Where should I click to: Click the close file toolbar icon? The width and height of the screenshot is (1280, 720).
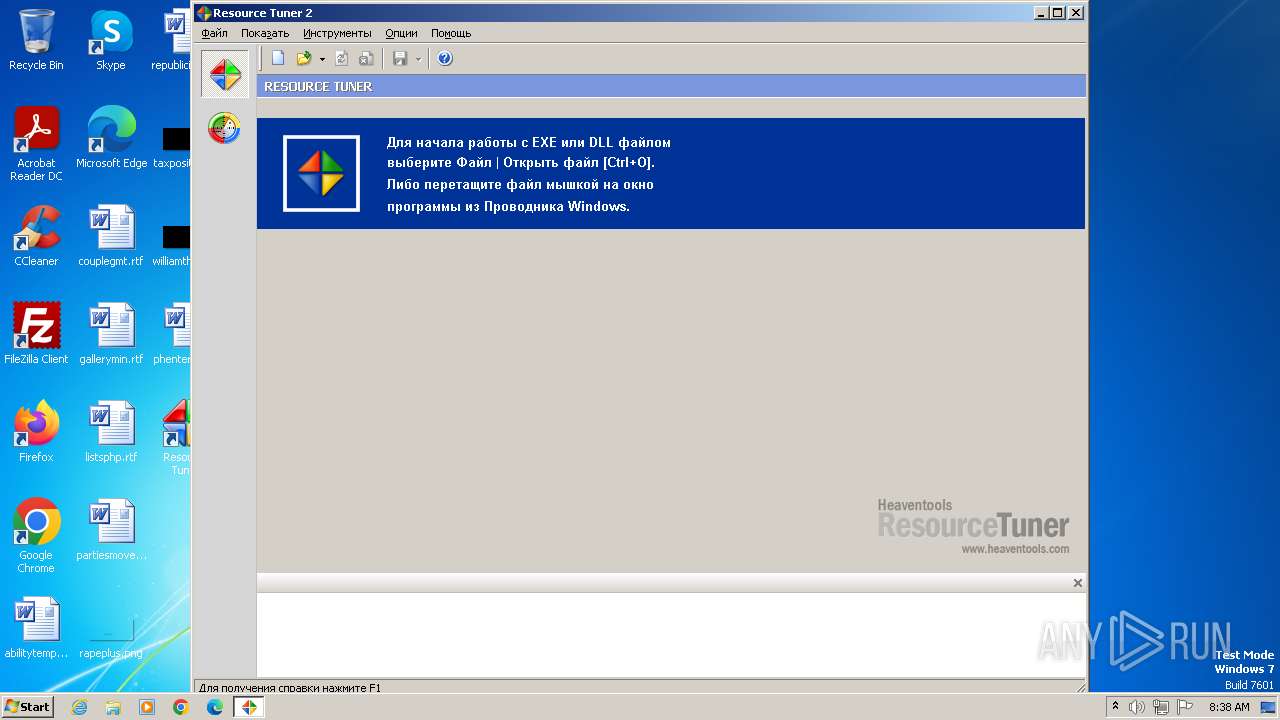point(366,59)
